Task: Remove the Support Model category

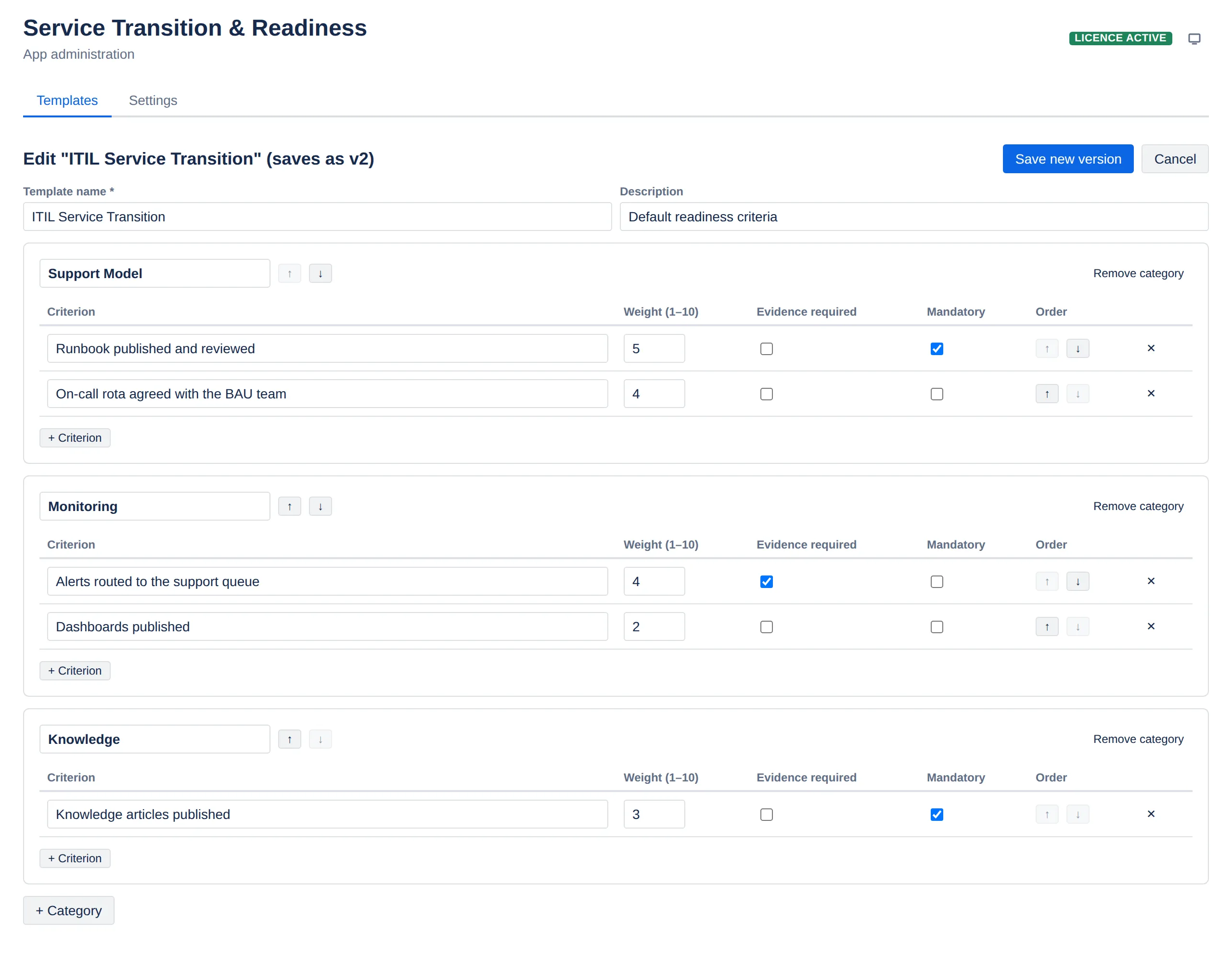Action: [x=1138, y=273]
